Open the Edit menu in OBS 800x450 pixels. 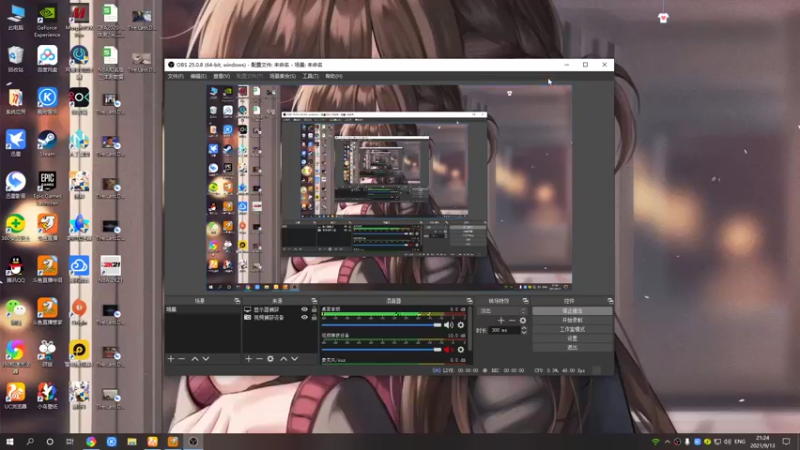tap(198, 76)
